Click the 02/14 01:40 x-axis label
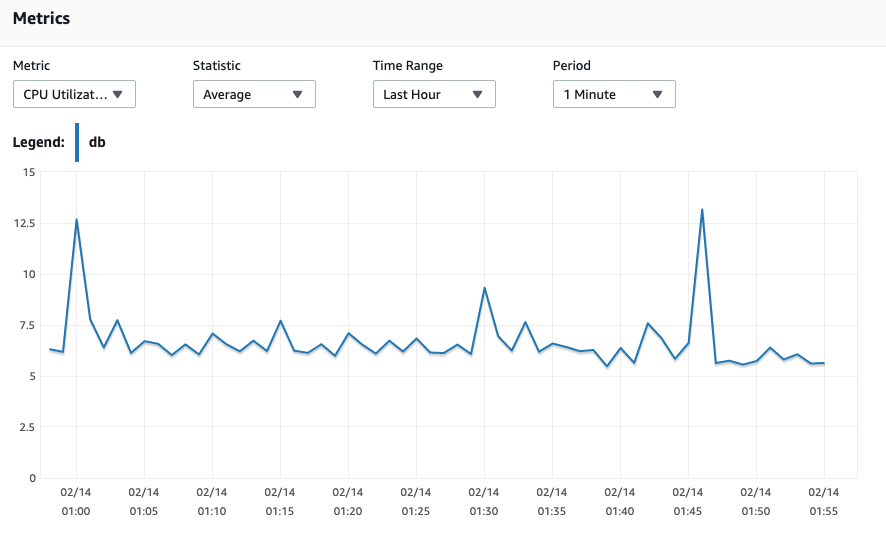886x545 pixels. pos(620,502)
